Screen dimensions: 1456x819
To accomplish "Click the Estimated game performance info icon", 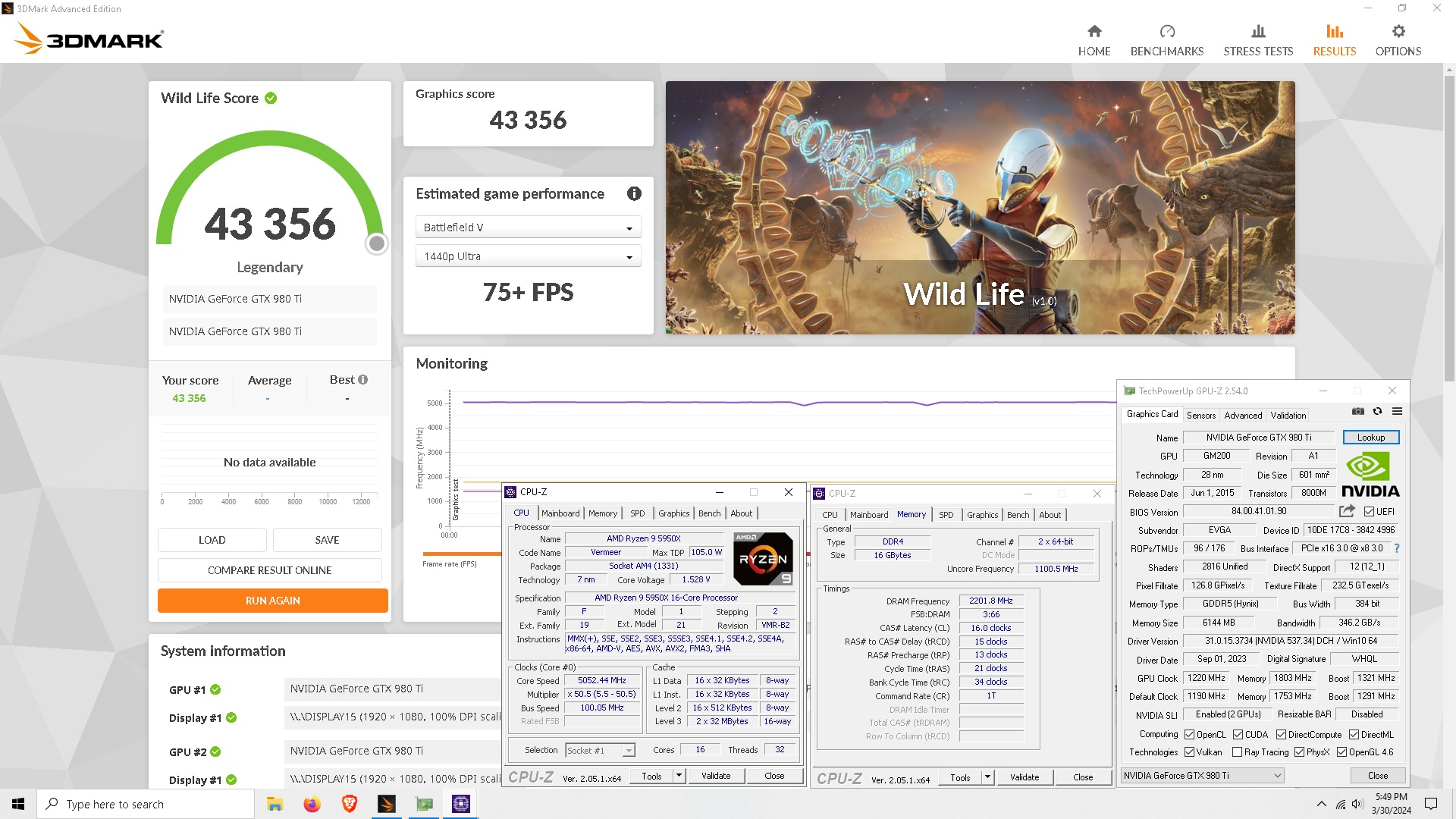I will [x=634, y=193].
